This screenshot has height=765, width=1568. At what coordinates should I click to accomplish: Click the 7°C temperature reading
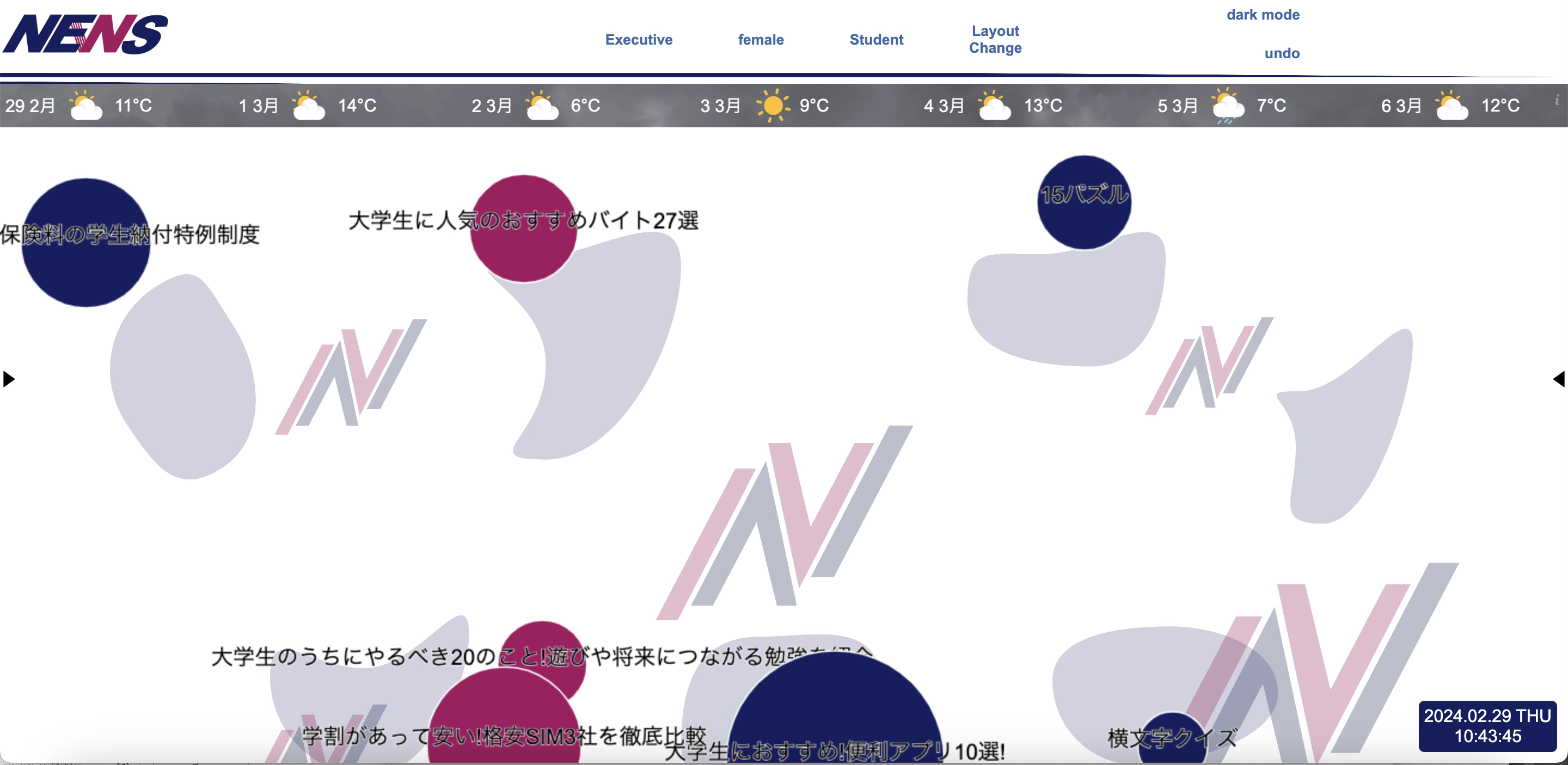click(x=1272, y=106)
